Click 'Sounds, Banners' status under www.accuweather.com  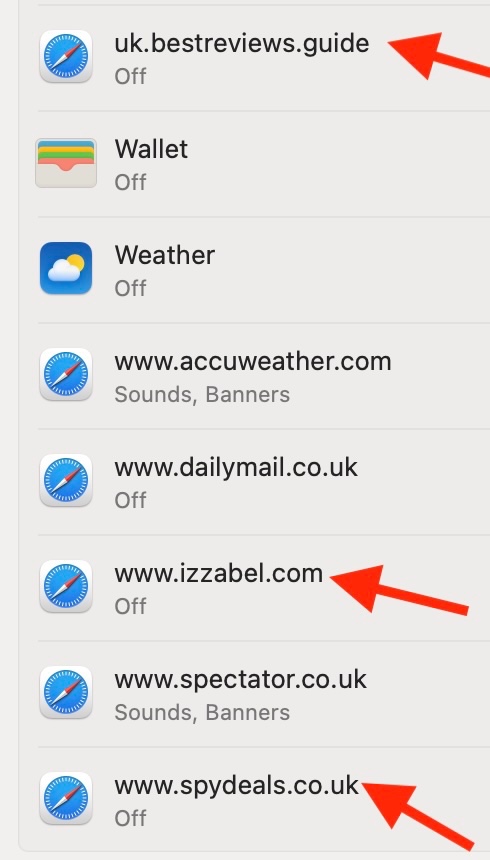[202, 394]
